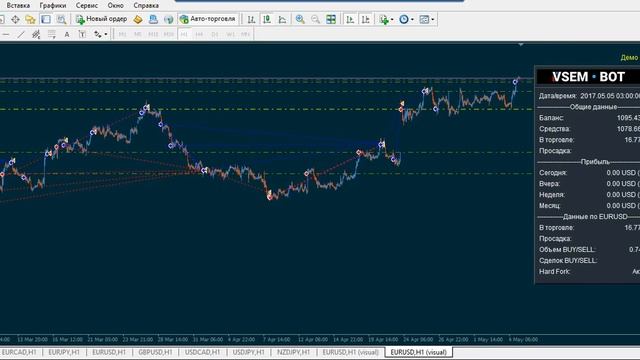
Task: Click the 7 Apr 14:00 time axis label
Action: [x=276, y=339]
